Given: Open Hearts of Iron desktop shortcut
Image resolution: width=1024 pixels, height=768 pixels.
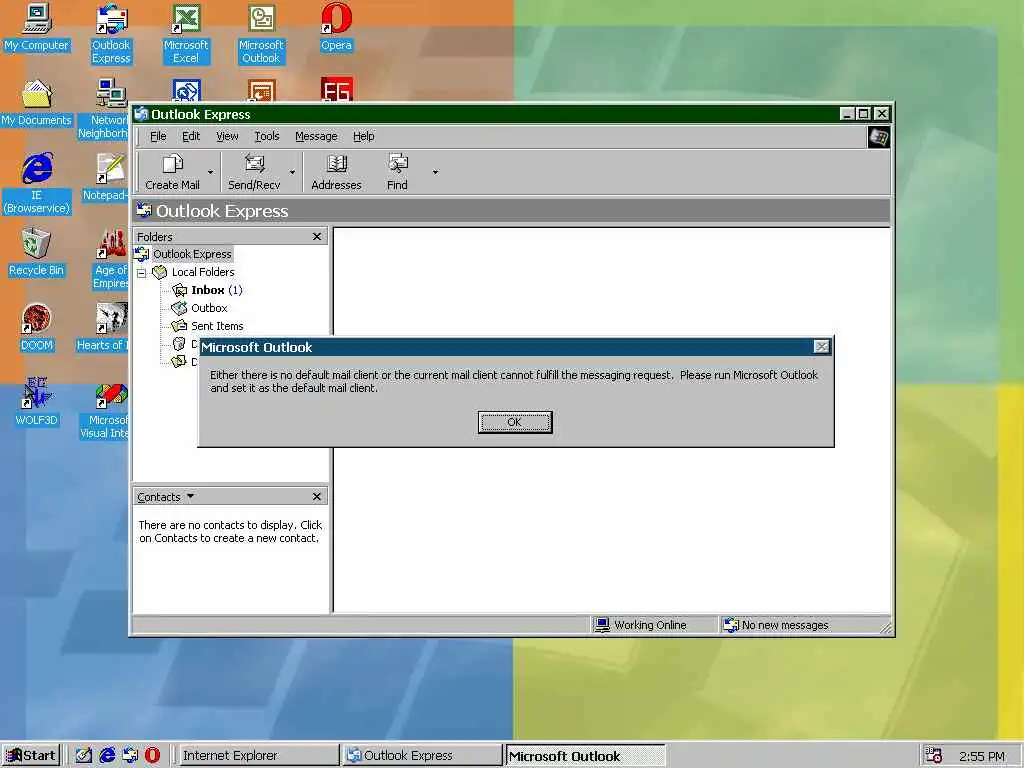Looking at the screenshot, I should coord(103,327).
